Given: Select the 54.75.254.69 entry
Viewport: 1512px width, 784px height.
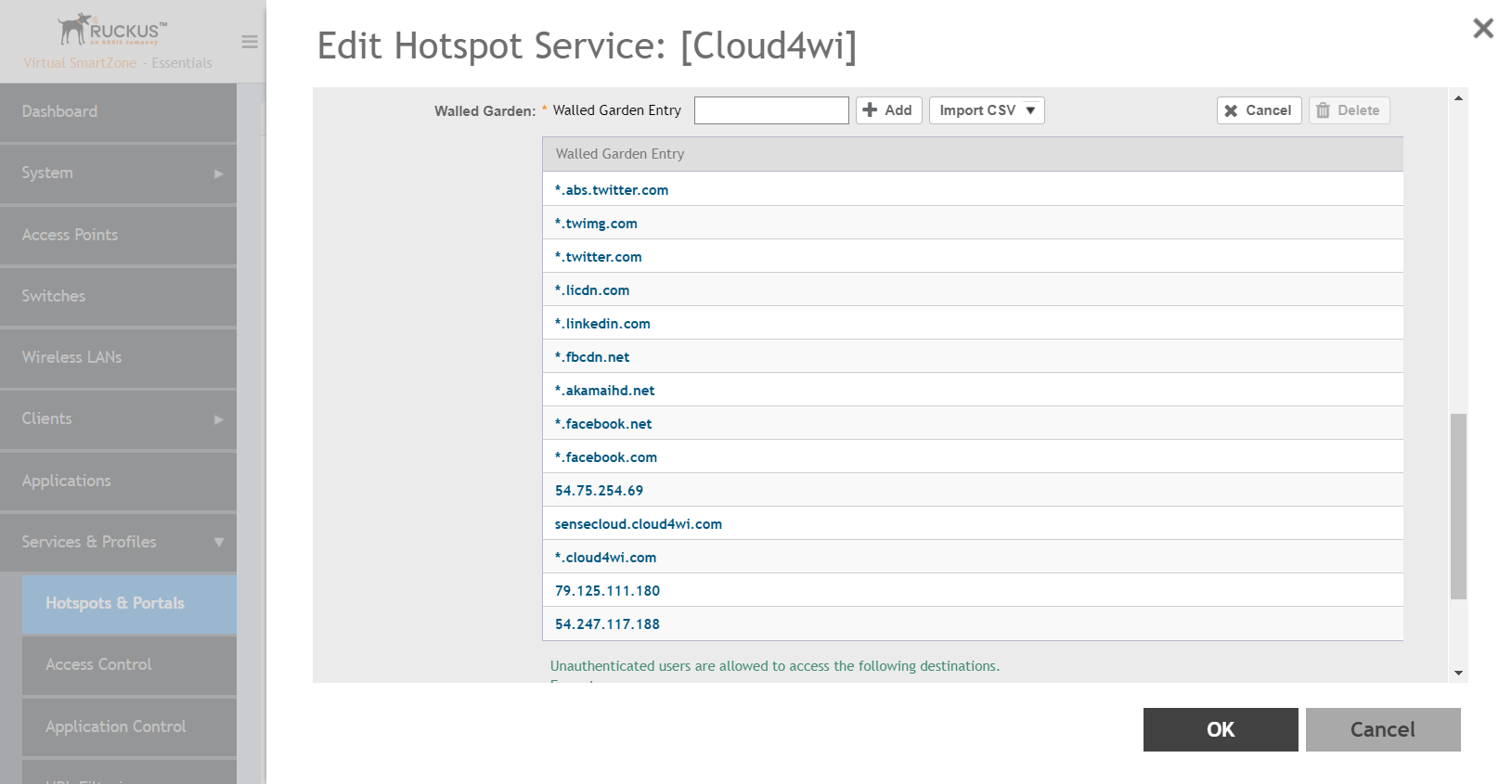Looking at the screenshot, I should coord(972,490).
